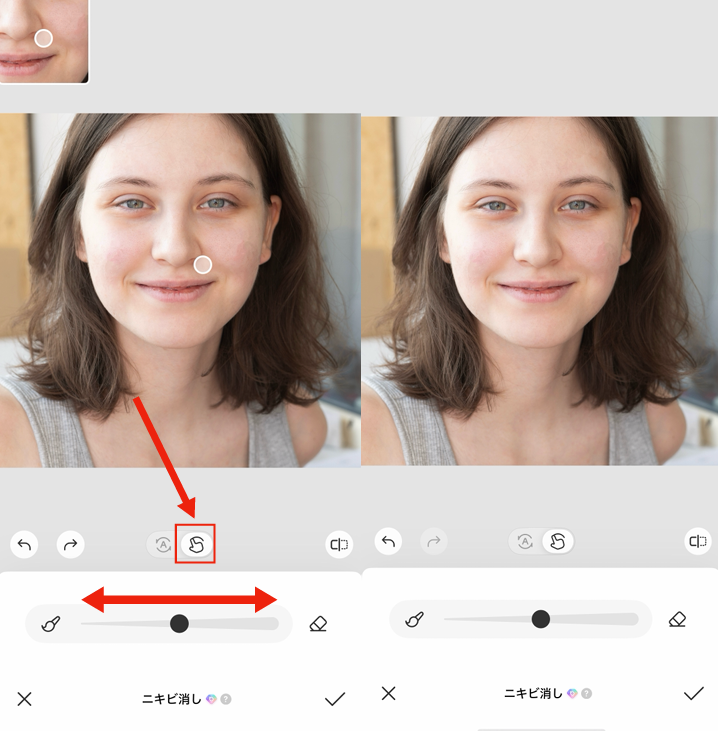Image resolution: width=718 pixels, height=731 pixels.
Task: Switch to auto (A) mode on the left screen
Action: [162, 545]
